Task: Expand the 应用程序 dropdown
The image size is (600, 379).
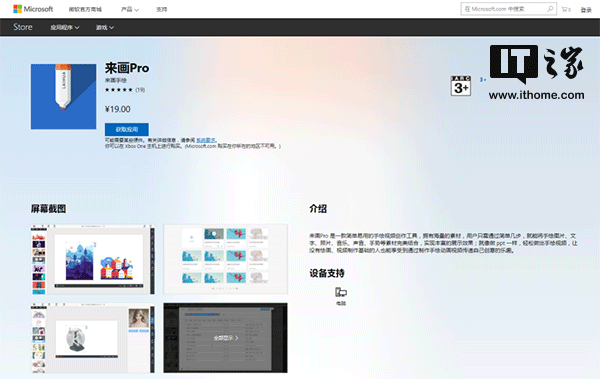Action: [x=65, y=28]
